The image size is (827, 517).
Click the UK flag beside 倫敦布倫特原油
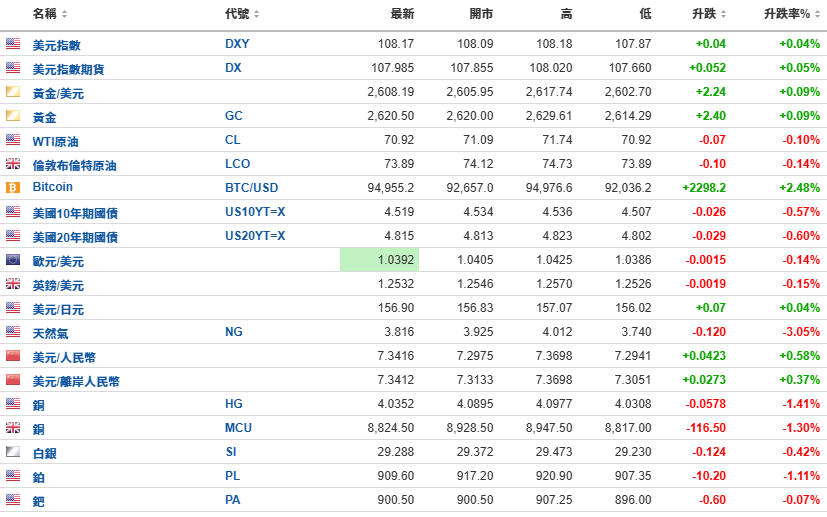[13, 164]
